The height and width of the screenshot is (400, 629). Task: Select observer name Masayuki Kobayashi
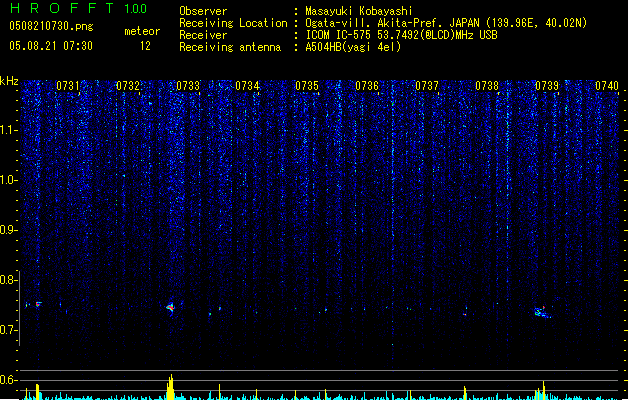tap(359, 11)
